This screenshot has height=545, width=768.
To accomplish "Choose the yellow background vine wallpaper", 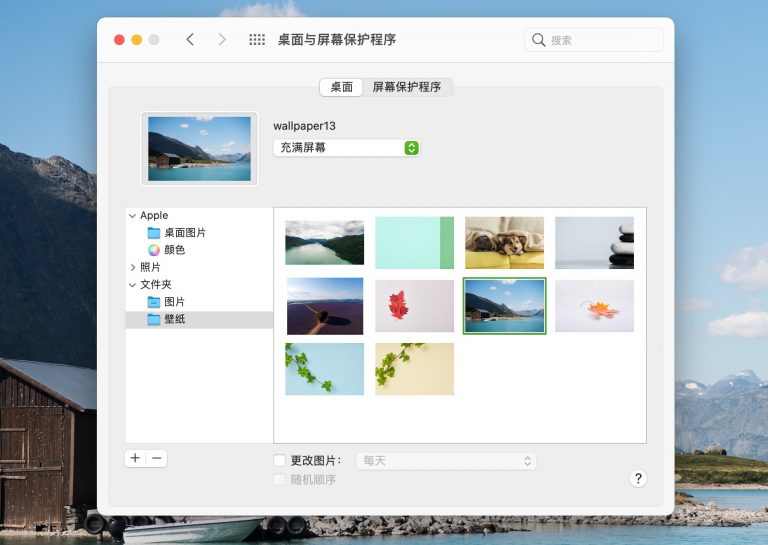I will click(x=414, y=369).
